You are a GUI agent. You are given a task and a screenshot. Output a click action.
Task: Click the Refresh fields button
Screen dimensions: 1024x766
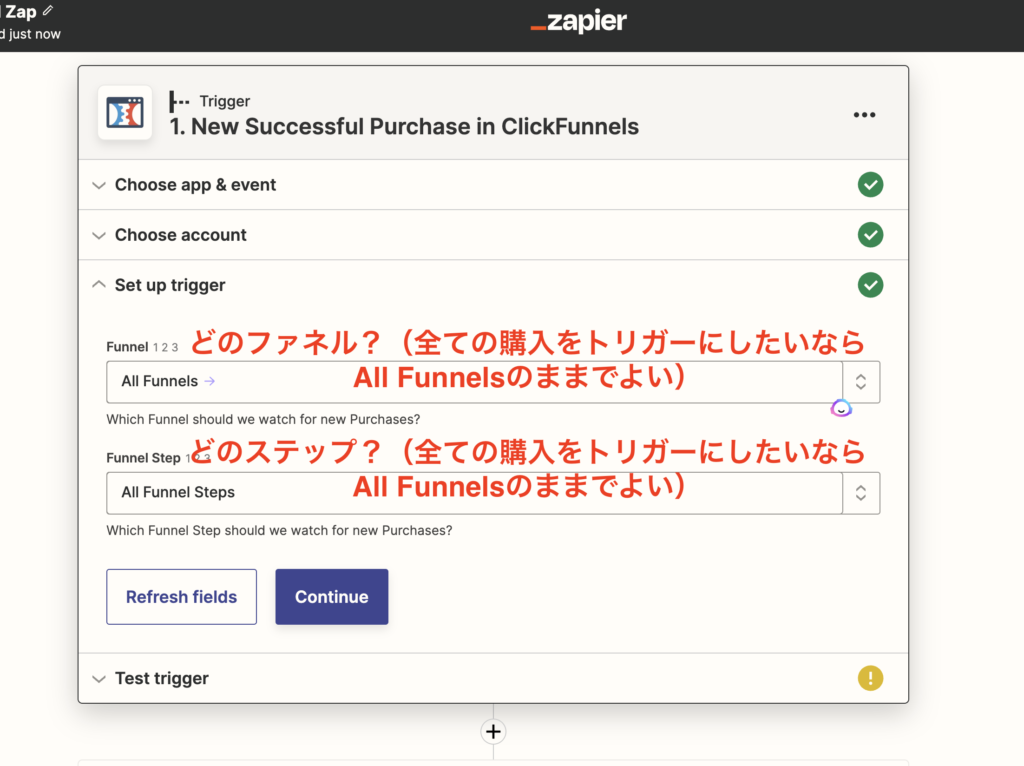coord(182,597)
